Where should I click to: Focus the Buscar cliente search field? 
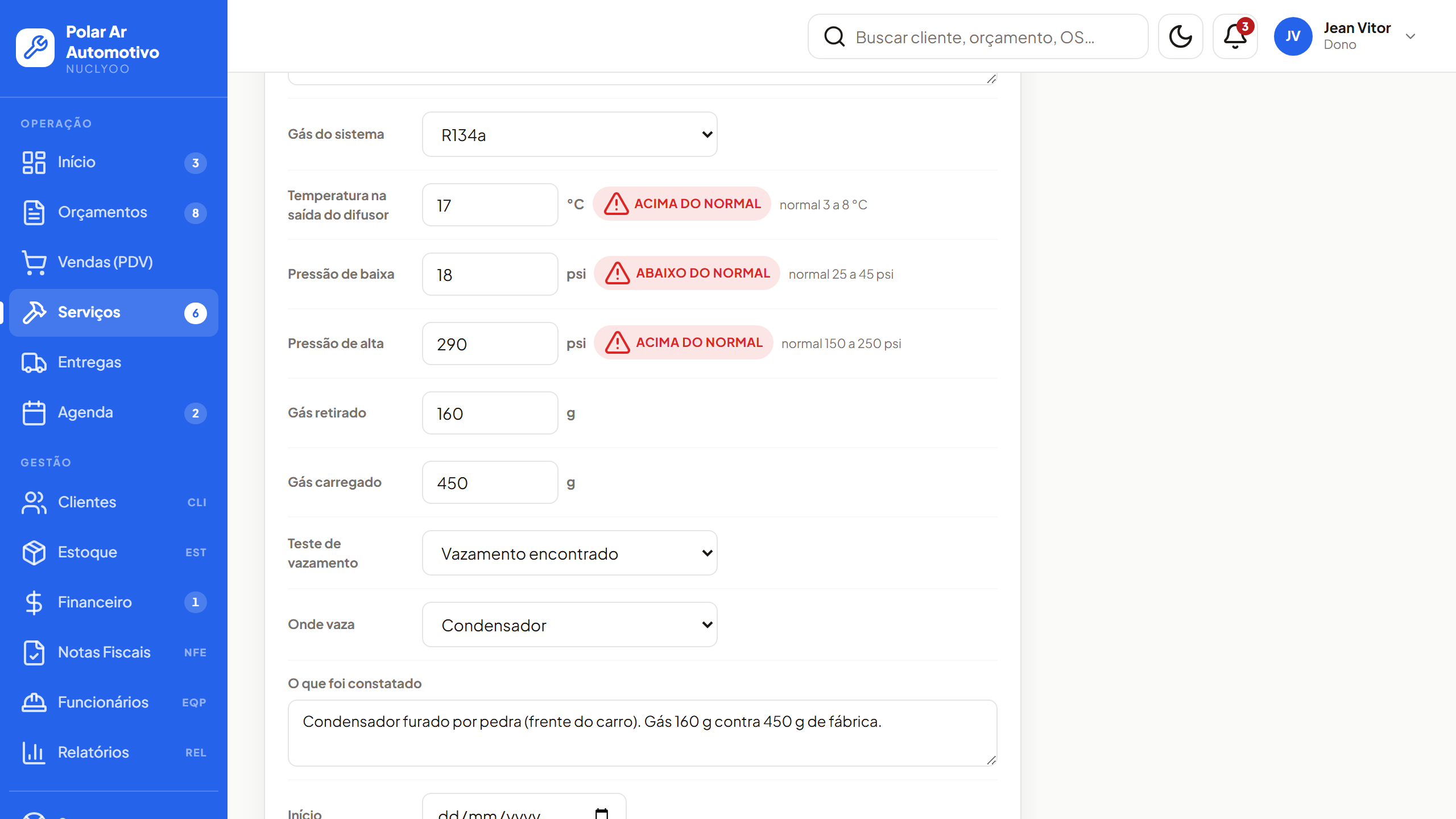click(978, 37)
